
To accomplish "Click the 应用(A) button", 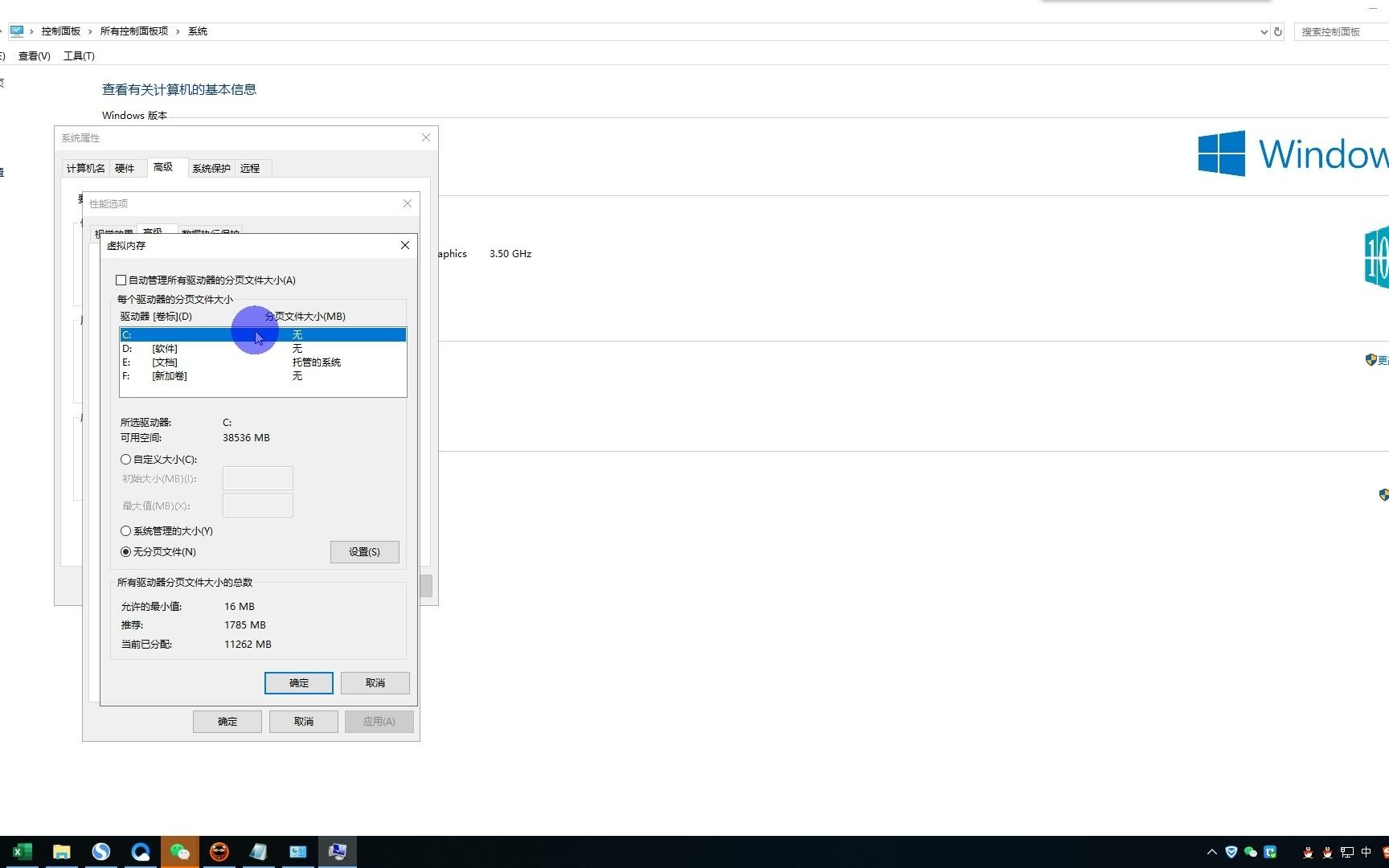I will click(379, 722).
